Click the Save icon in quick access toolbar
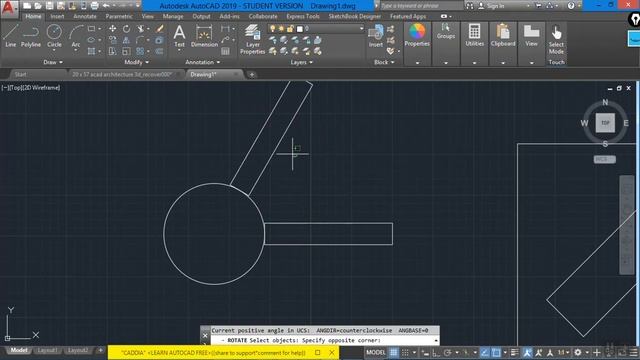 tap(49, 6)
